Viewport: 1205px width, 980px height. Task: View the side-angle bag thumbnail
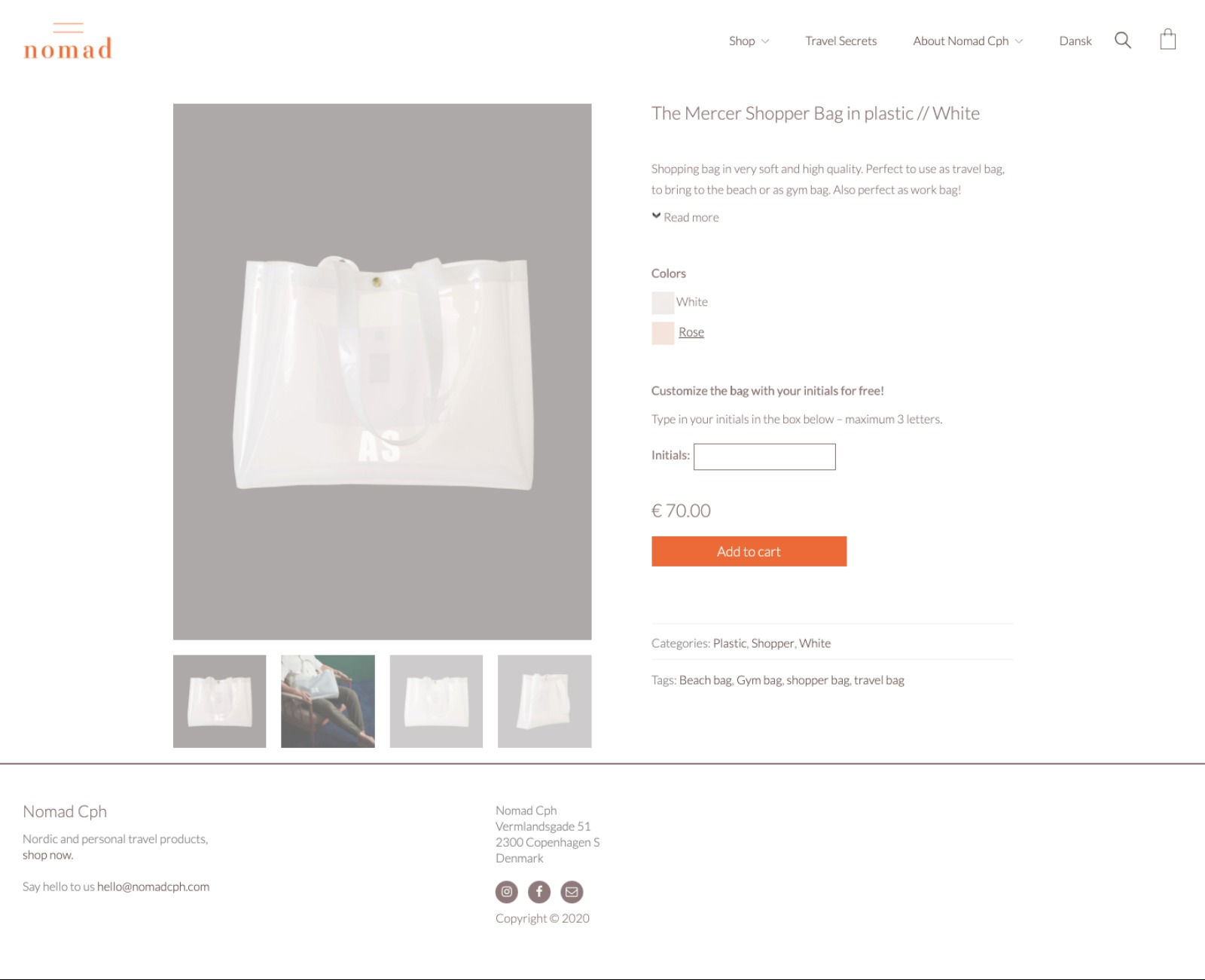[545, 701]
